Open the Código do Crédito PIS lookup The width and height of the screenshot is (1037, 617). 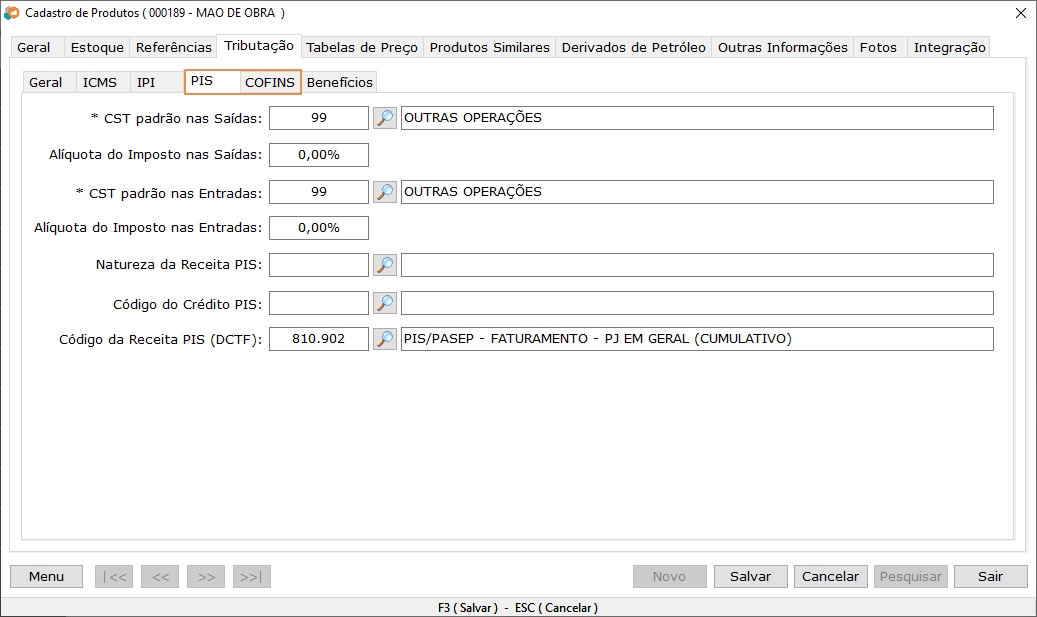coord(385,303)
